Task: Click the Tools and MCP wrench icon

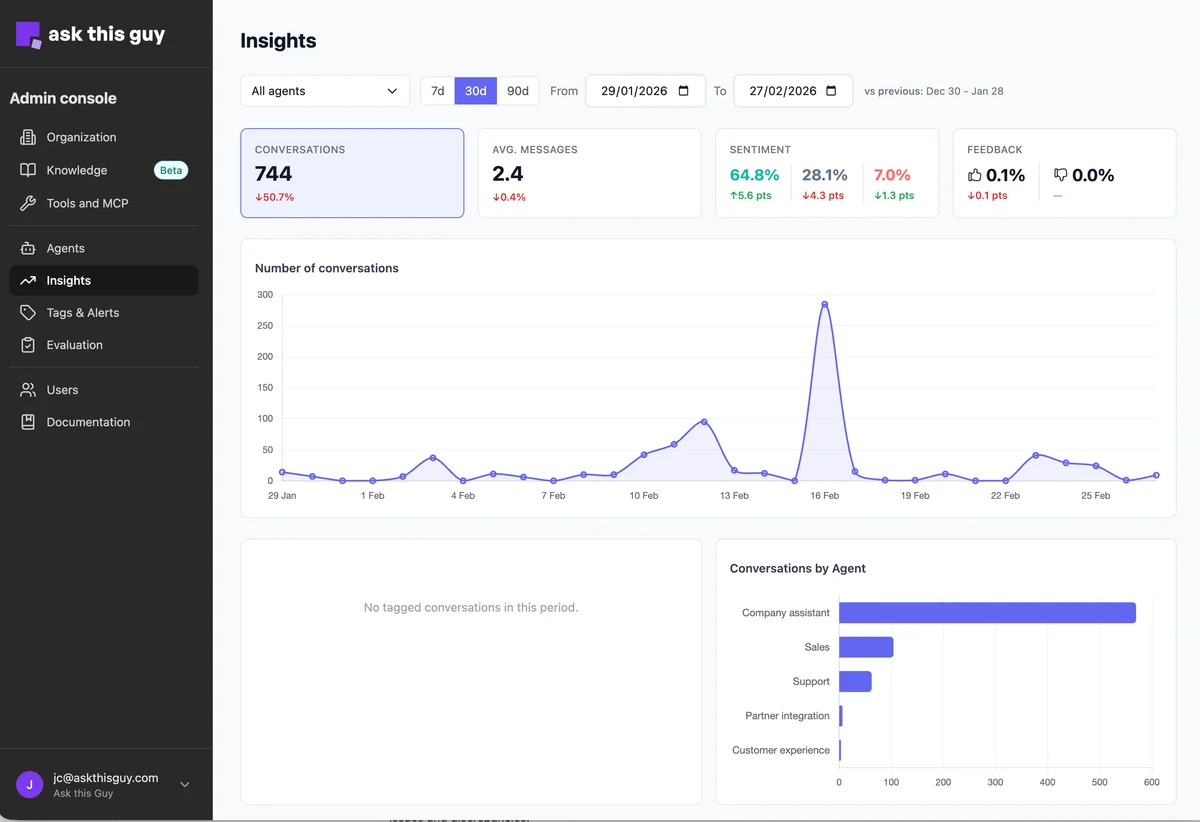Action: click(x=28, y=203)
